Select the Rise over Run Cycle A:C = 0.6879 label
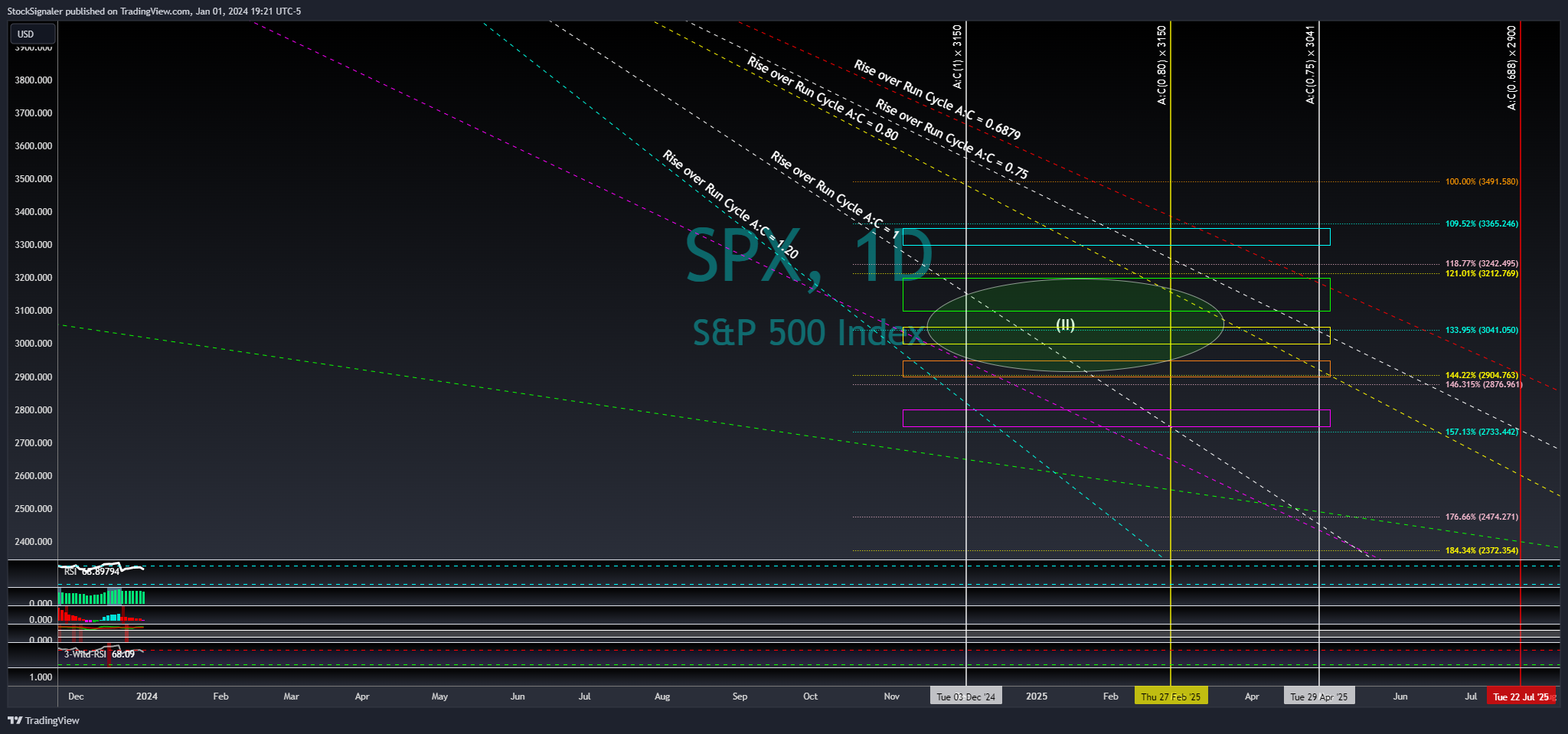This screenshot has height=734, width=1568. tap(937, 100)
